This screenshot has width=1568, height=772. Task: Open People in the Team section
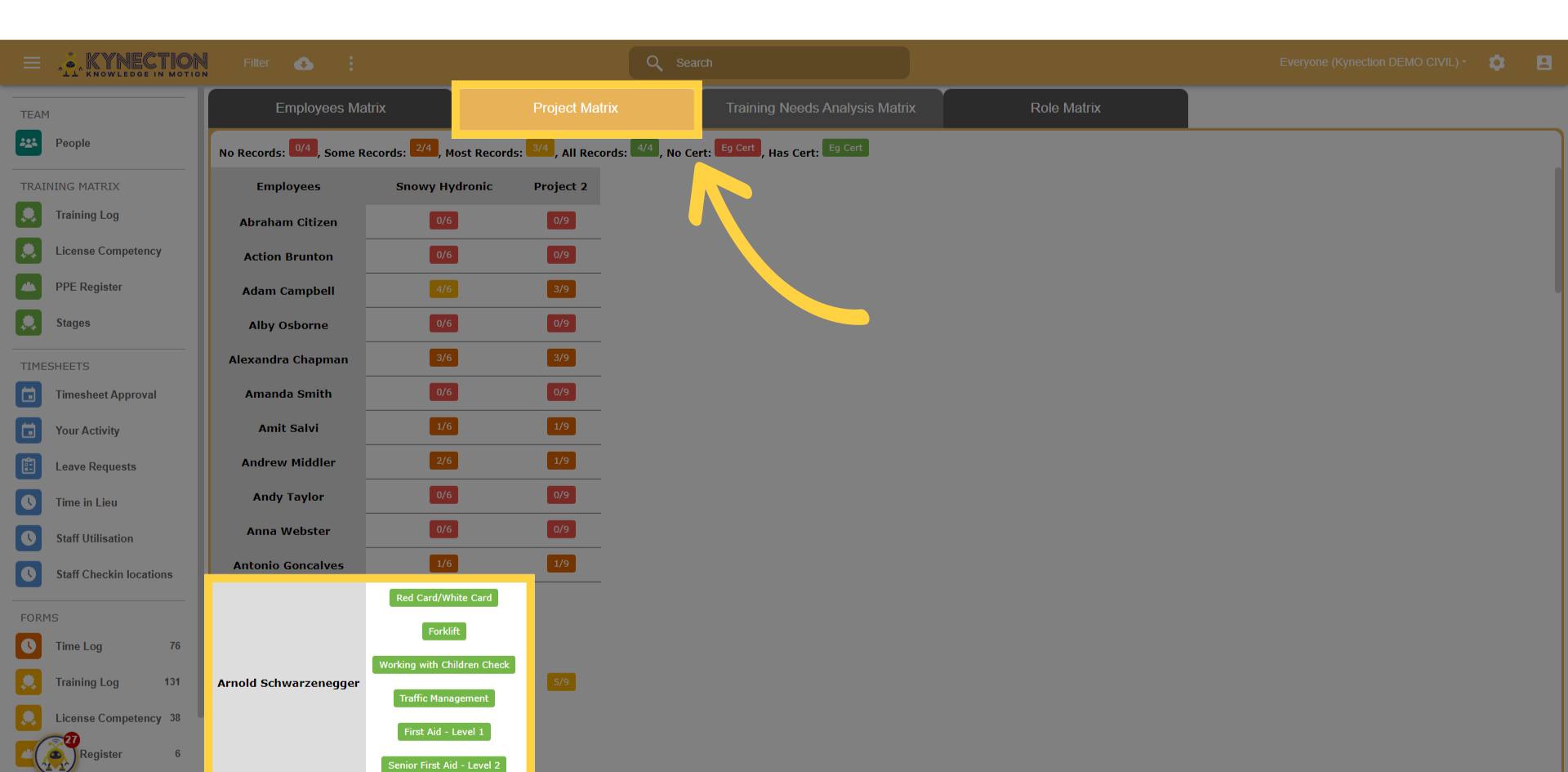[73, 143]
